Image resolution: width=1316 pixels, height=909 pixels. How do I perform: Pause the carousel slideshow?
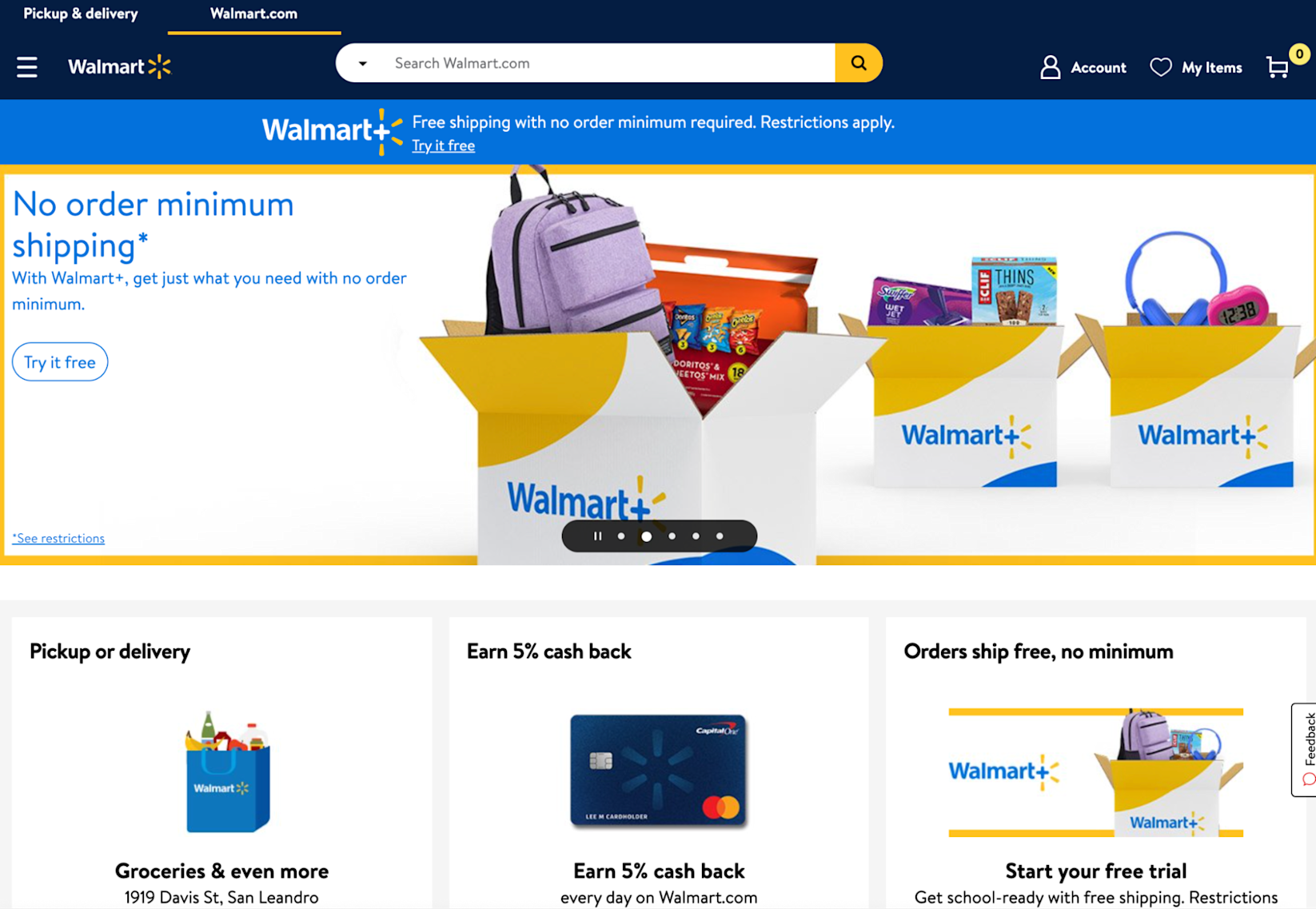pos(597,536)
